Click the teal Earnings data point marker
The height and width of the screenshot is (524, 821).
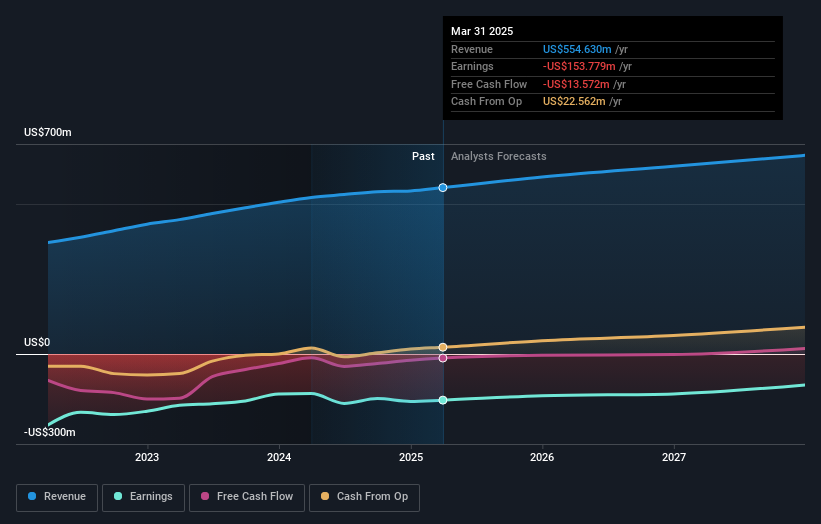(443, 400)
